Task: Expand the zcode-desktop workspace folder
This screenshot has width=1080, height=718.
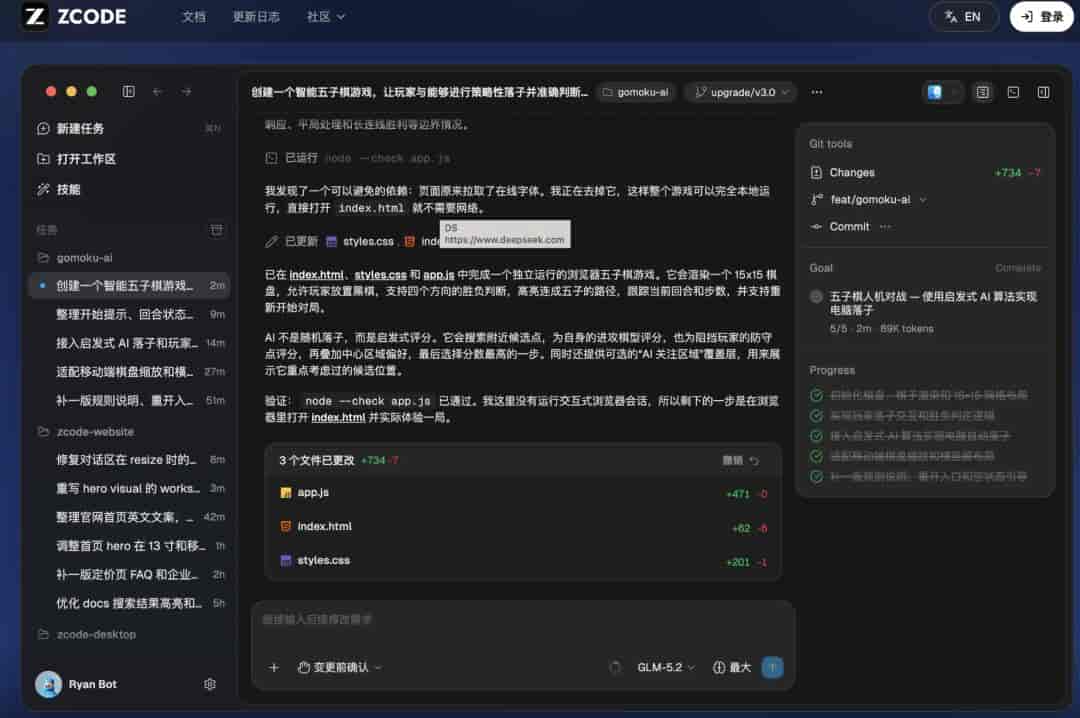Action: [x=87, y=635]
